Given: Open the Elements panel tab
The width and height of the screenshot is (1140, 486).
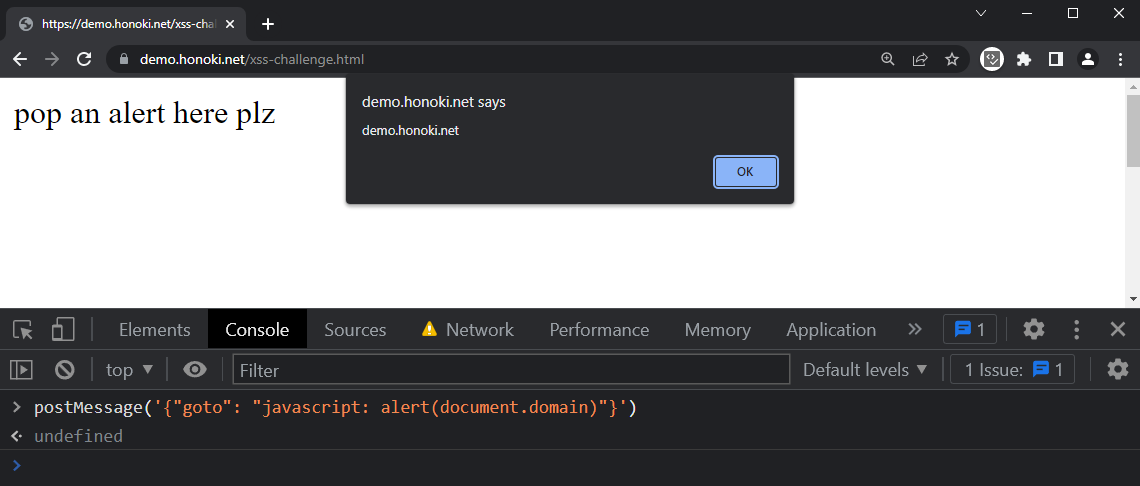Looking at the screenshot, I should [154, 330].
